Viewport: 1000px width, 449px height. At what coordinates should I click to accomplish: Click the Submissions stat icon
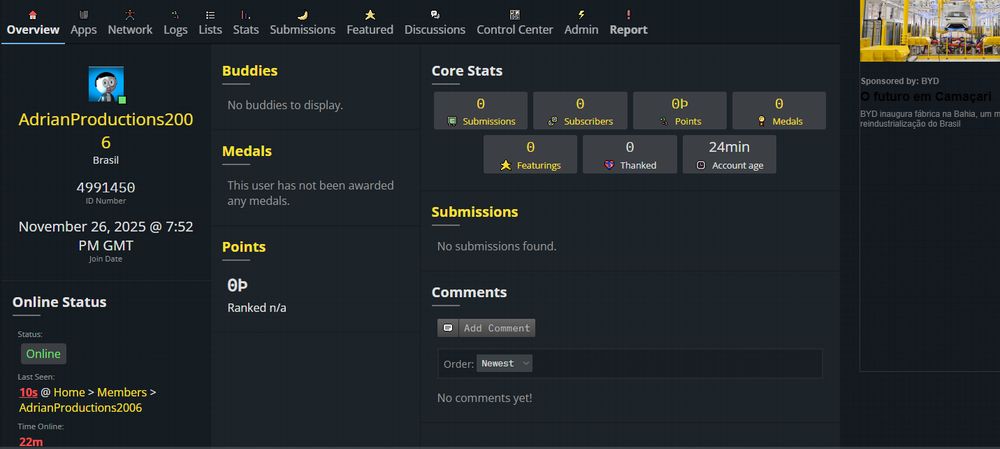point(452,121)
